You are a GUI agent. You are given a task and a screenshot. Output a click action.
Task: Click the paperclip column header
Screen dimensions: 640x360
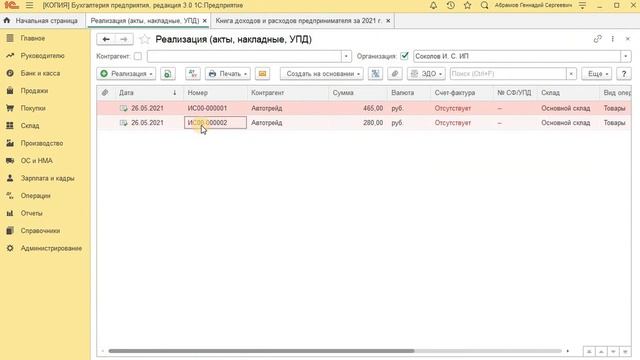105,93
